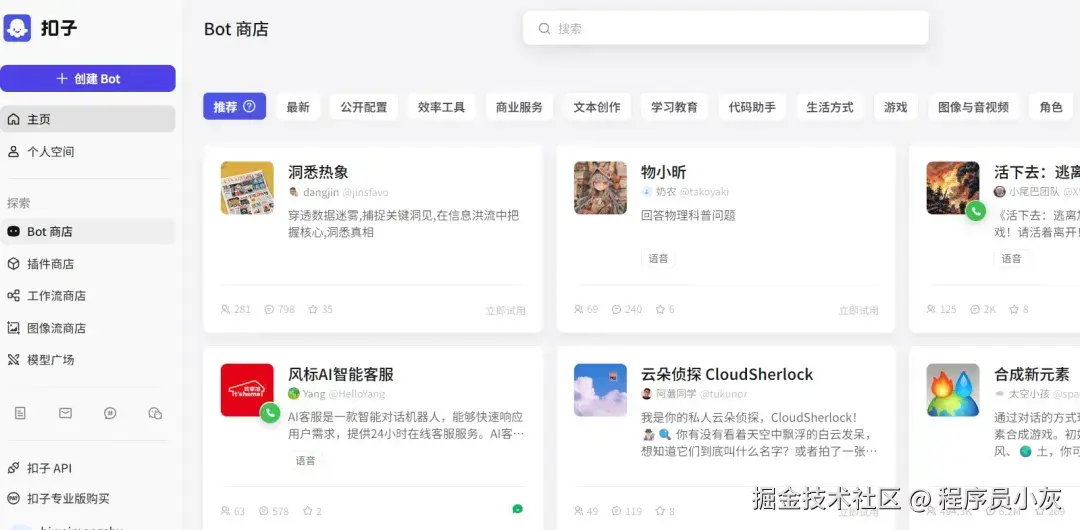Open author 阿暑同学 @tukunor profile
Screen dimensions: 1080x530
tap(694, 394)
